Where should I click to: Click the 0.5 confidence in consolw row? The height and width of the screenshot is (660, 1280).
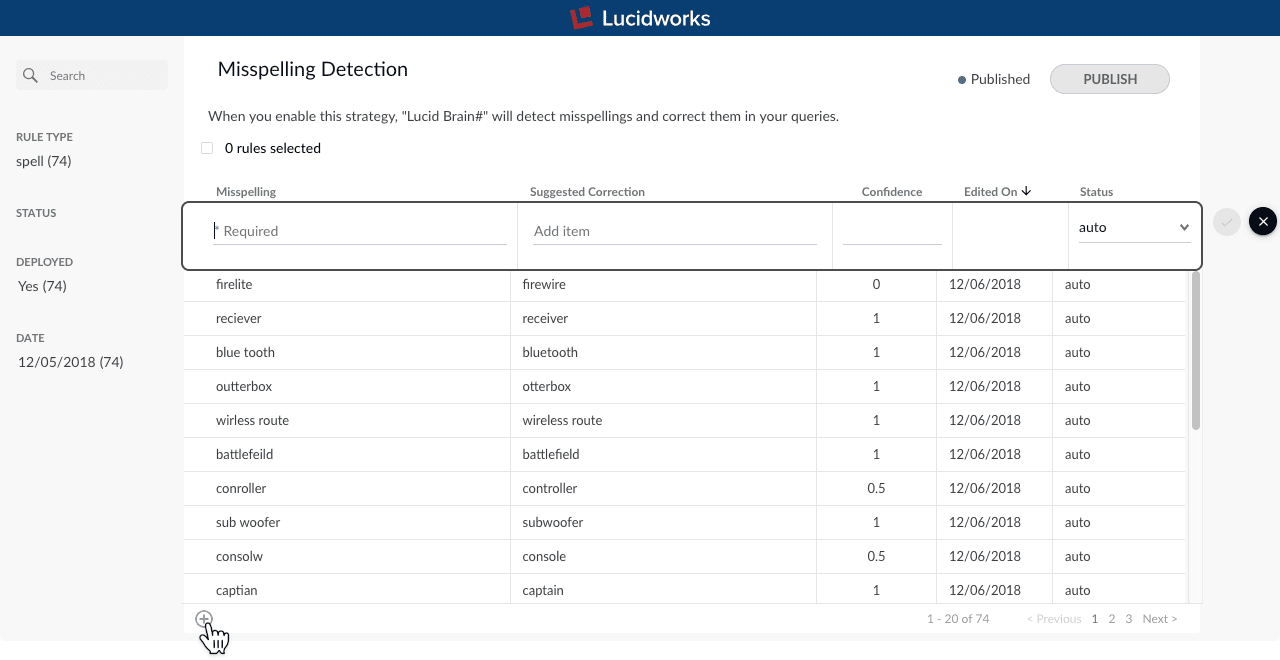877,557
